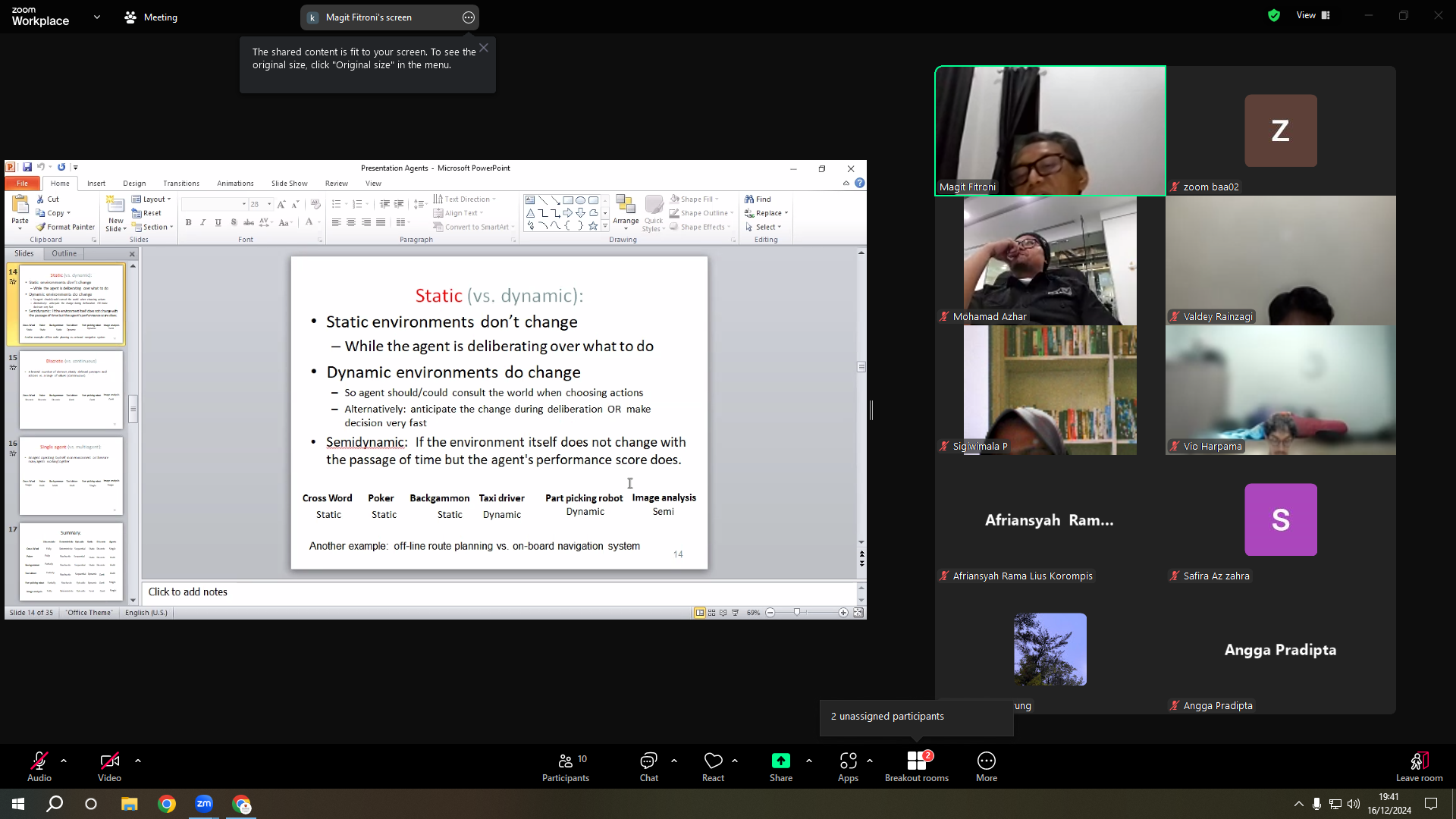The width and height of the screenshot is (1456, 819).
Task: Click the Normal view icon in status bar
Action: click(700, 613)
